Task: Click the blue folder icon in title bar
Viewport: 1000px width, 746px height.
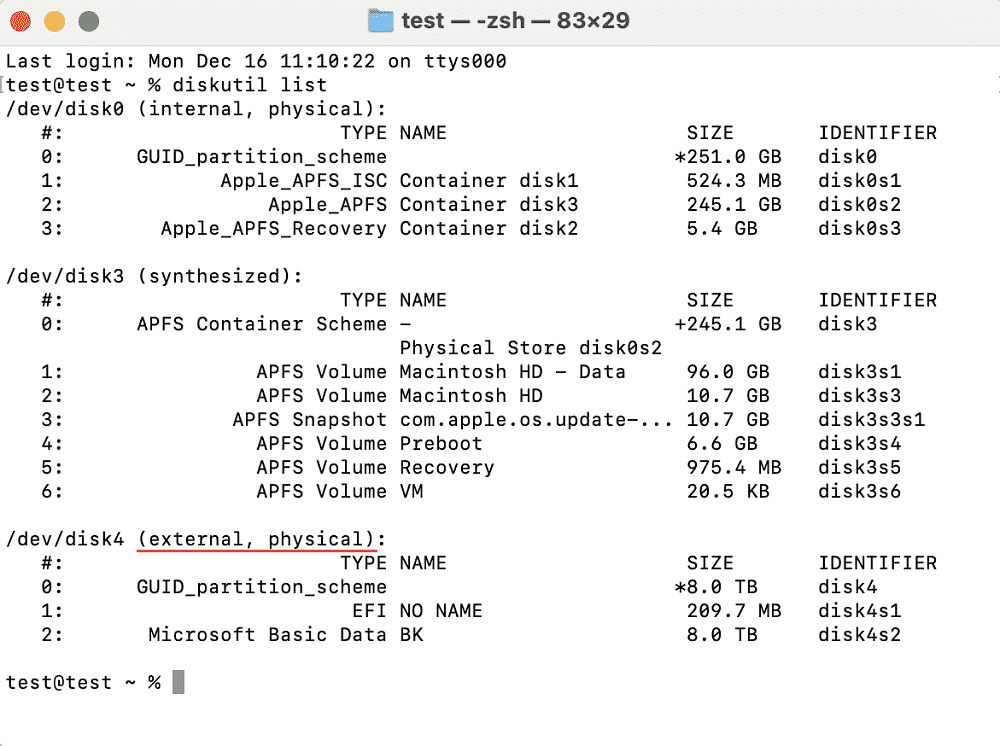Action: click(x=381, y=21)
